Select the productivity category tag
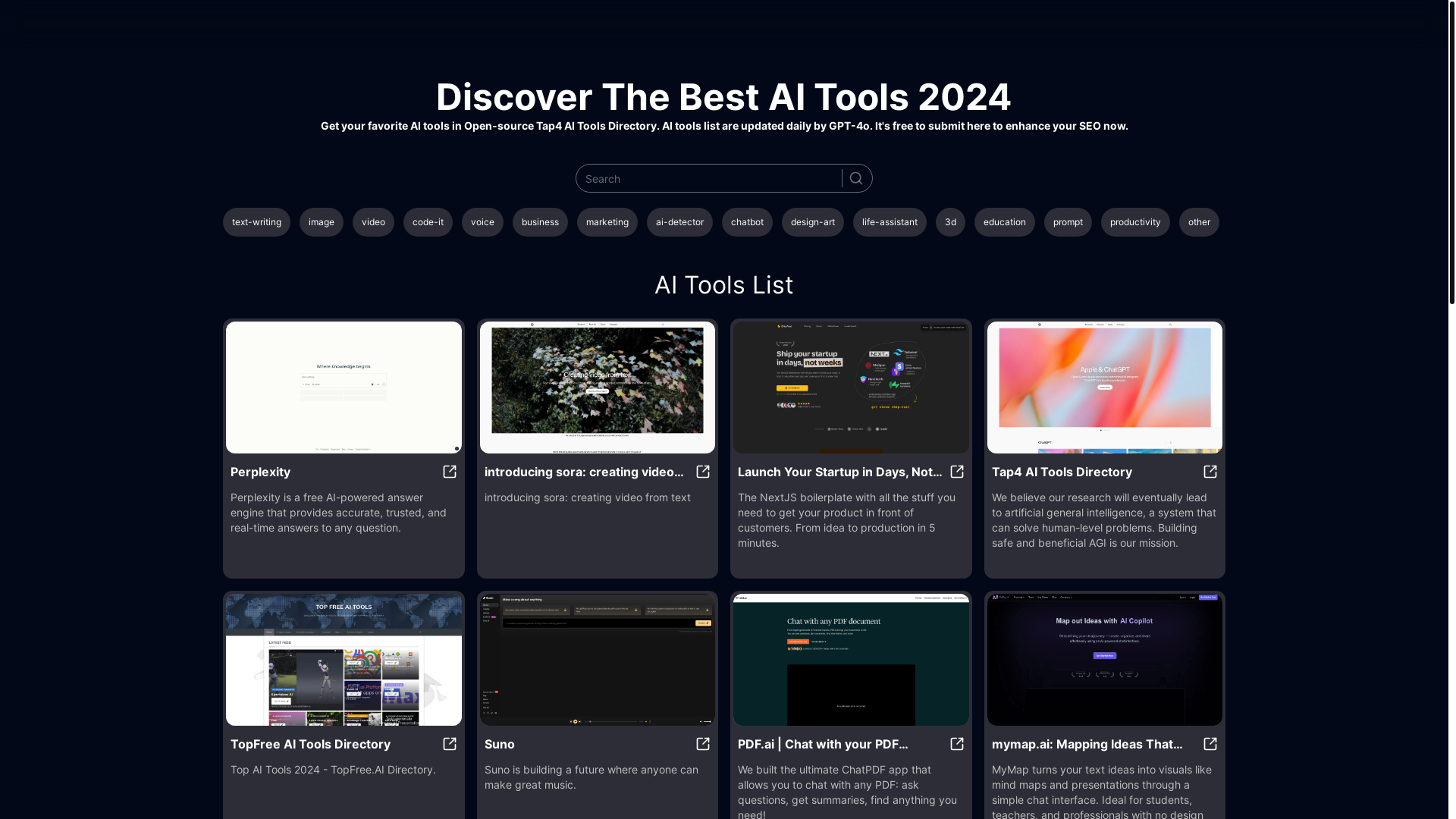This screenshot has width=1456, height=819. tap(1135, 222)
